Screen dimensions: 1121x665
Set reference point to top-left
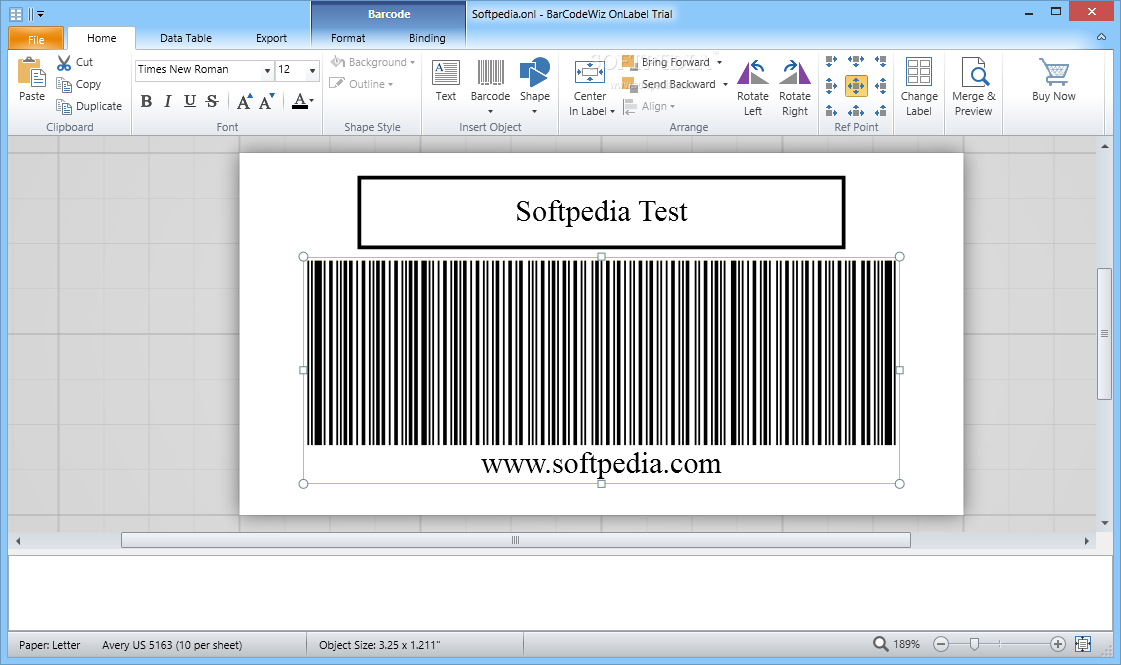(x=831, y=61)
